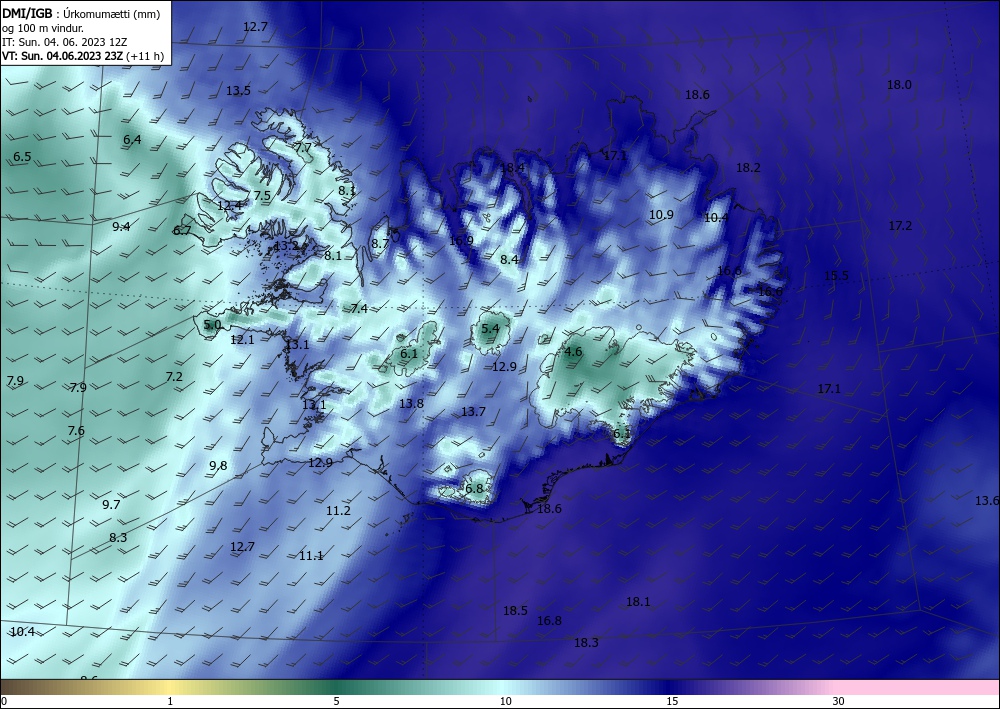Click the 18.4 value on the north coast
The height and width of the screenshot is (709, 1000).
click(512, 168)
